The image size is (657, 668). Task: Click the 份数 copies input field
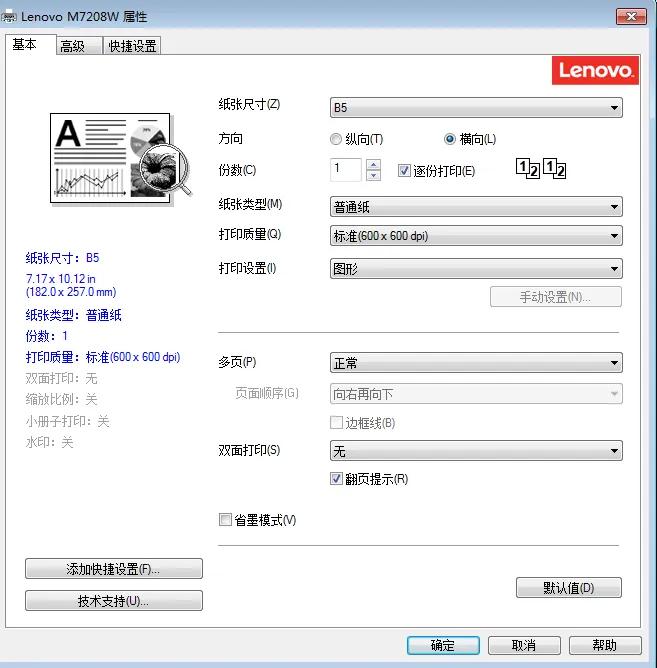pos(346,170)
